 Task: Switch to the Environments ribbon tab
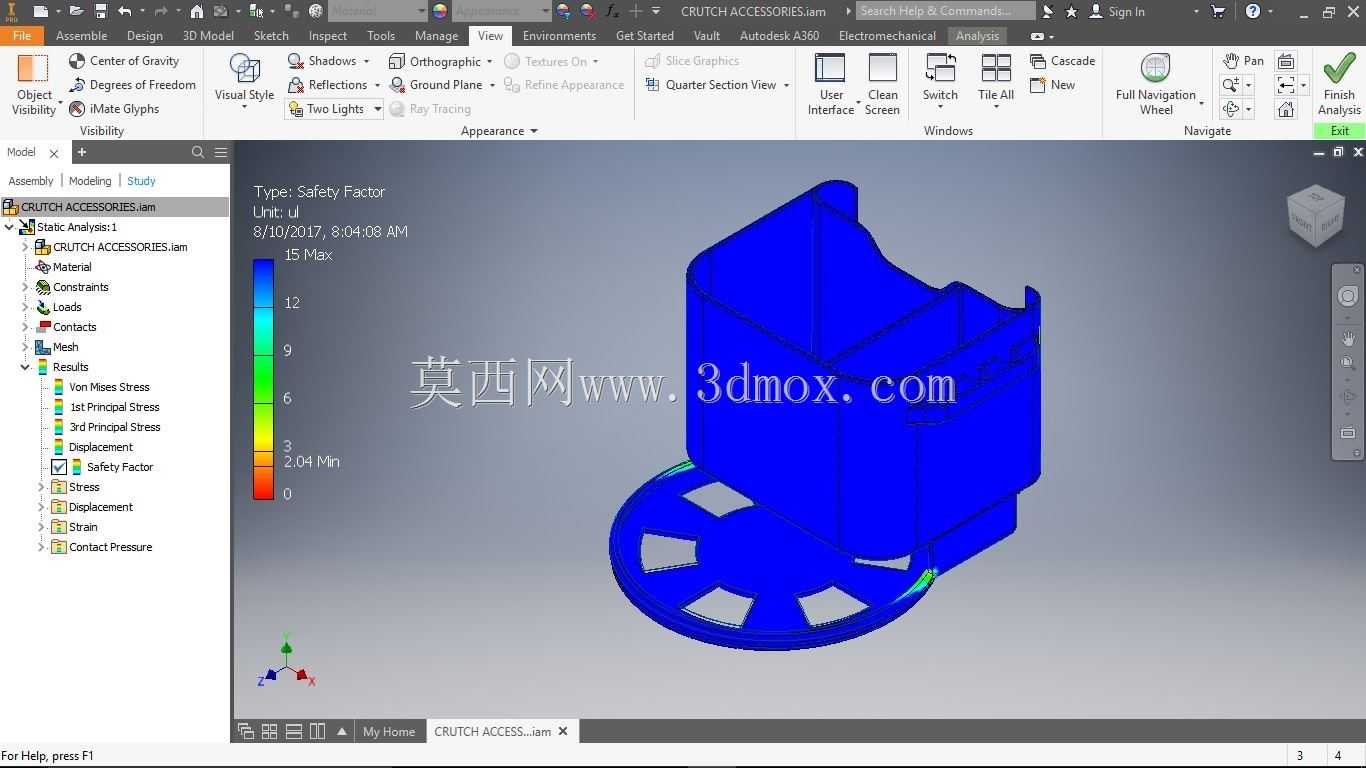point(559,35)
